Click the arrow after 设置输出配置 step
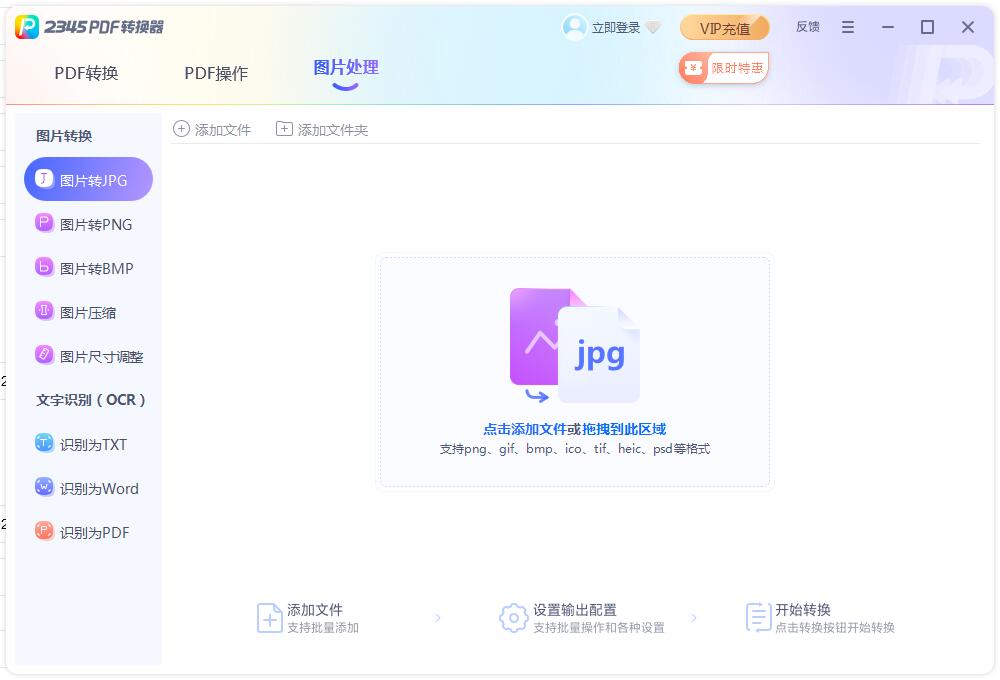The height and width of the screenshot is (680, 1000). coord(695,620)
